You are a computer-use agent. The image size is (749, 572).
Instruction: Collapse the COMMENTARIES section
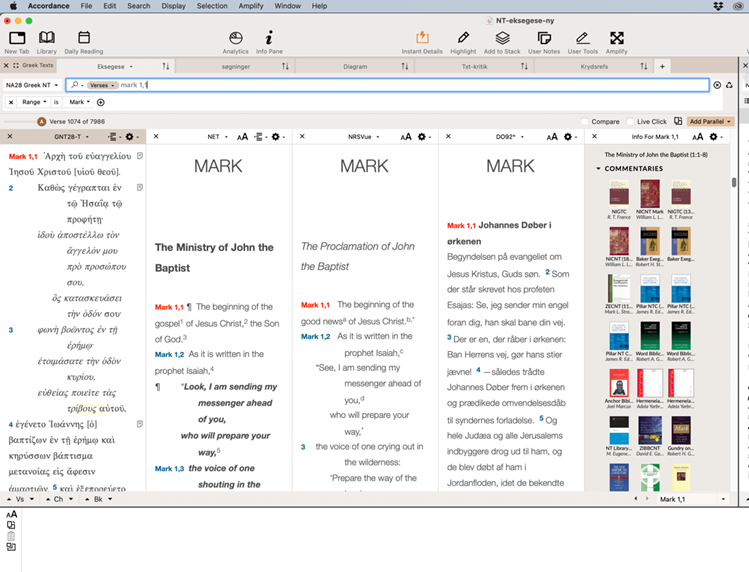point(599,169)
